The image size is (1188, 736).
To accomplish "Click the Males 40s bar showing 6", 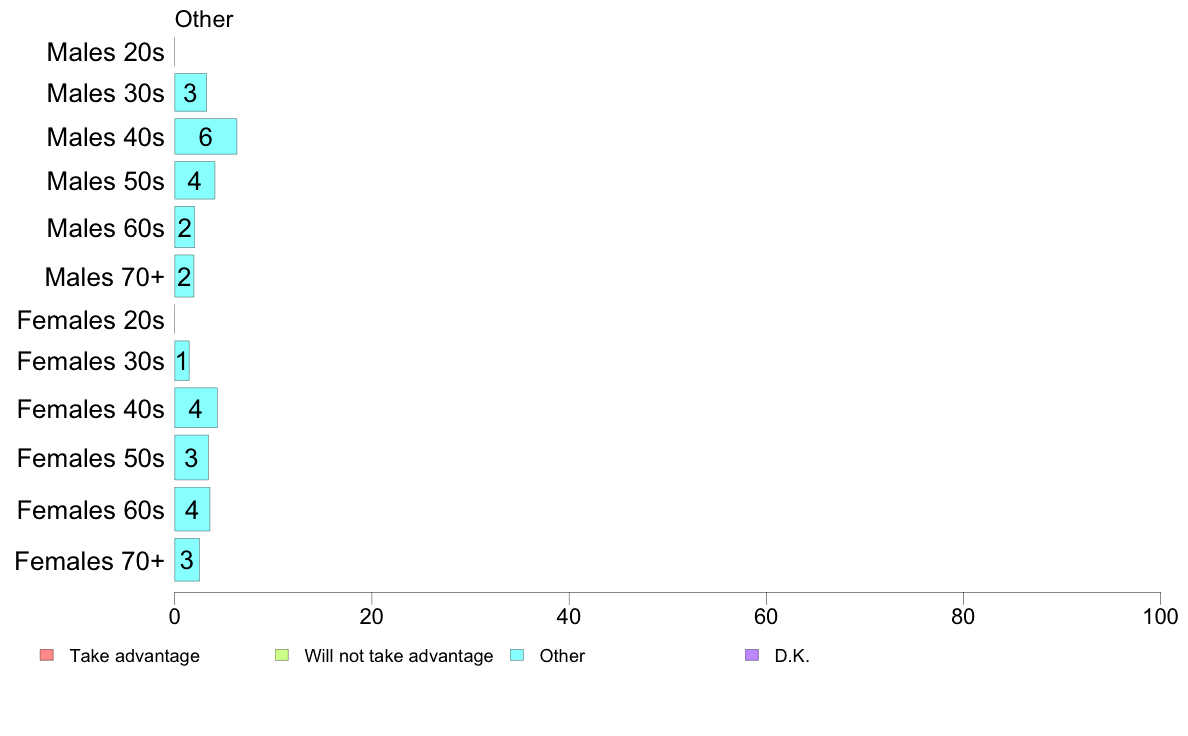I will [205, 136].
